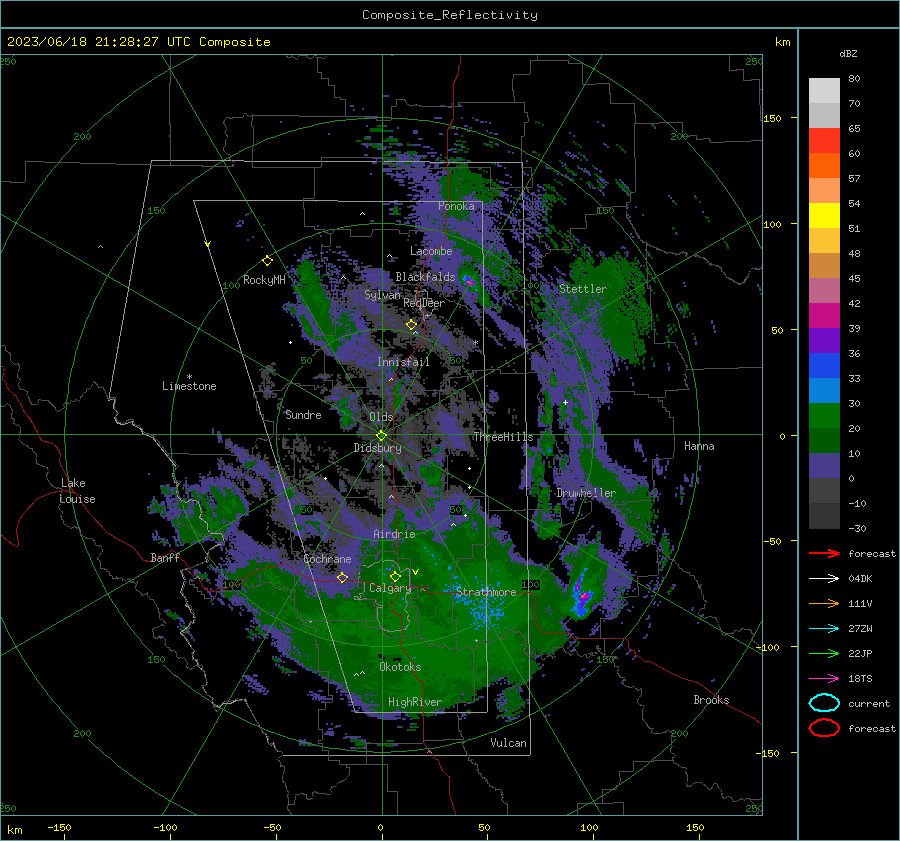Click the Vulcan town label
This screenshot has width=900, height=841.
509,743
